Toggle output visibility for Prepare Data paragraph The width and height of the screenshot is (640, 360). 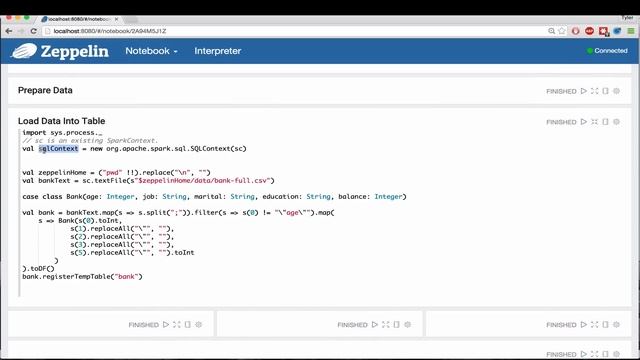tap(606, 91)
